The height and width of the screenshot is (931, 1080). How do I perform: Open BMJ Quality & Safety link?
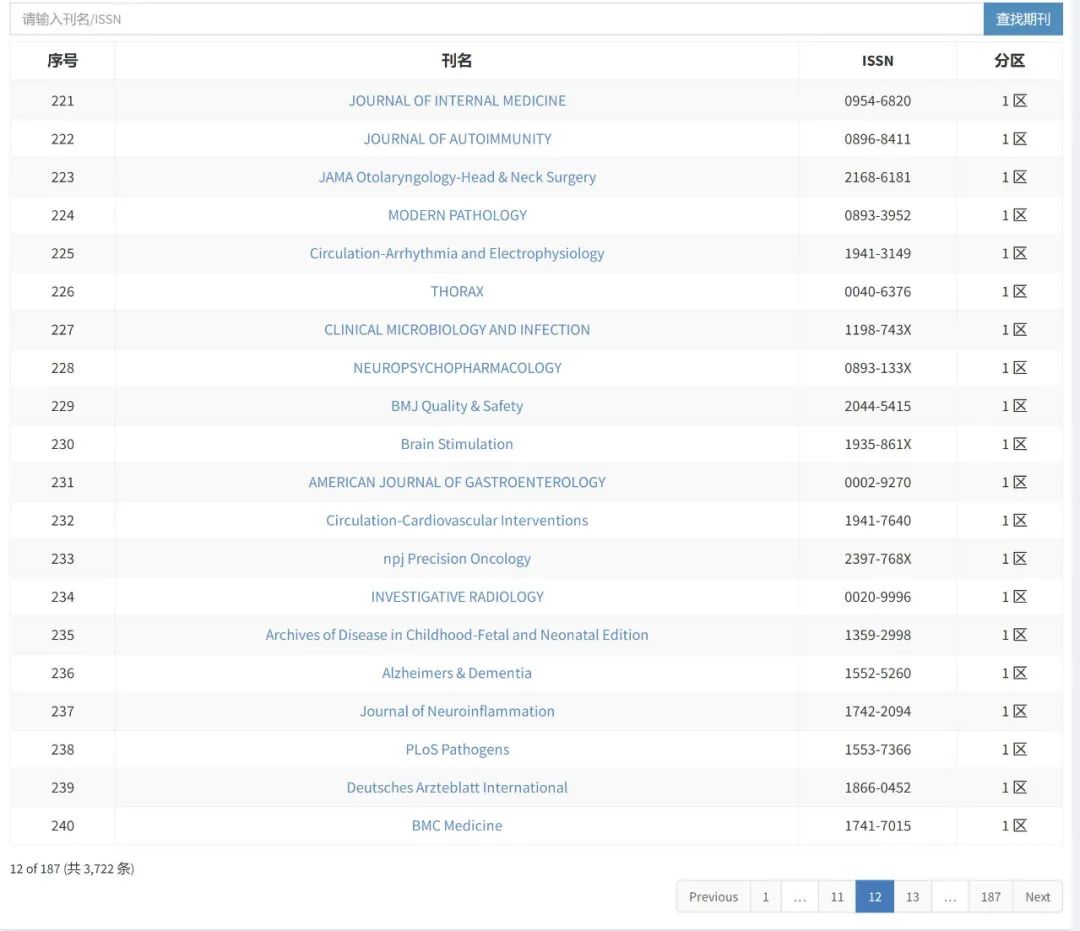(457, 406)
